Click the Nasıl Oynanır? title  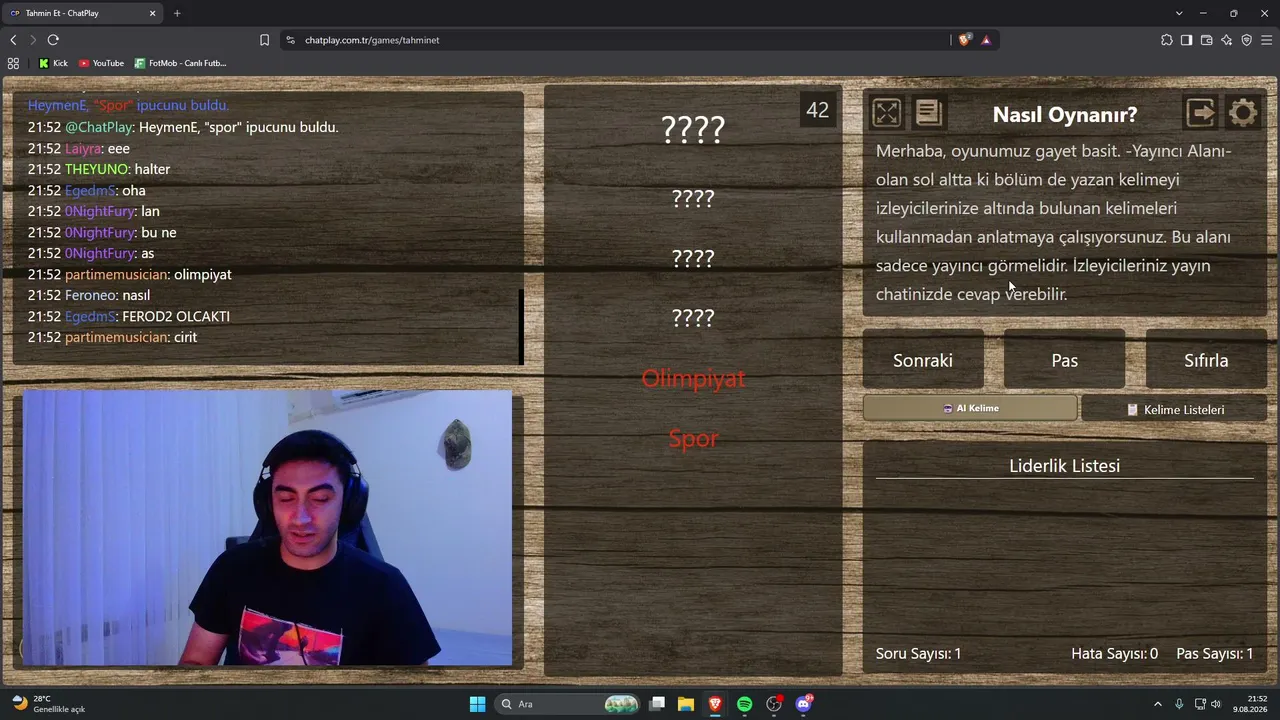1065,114
